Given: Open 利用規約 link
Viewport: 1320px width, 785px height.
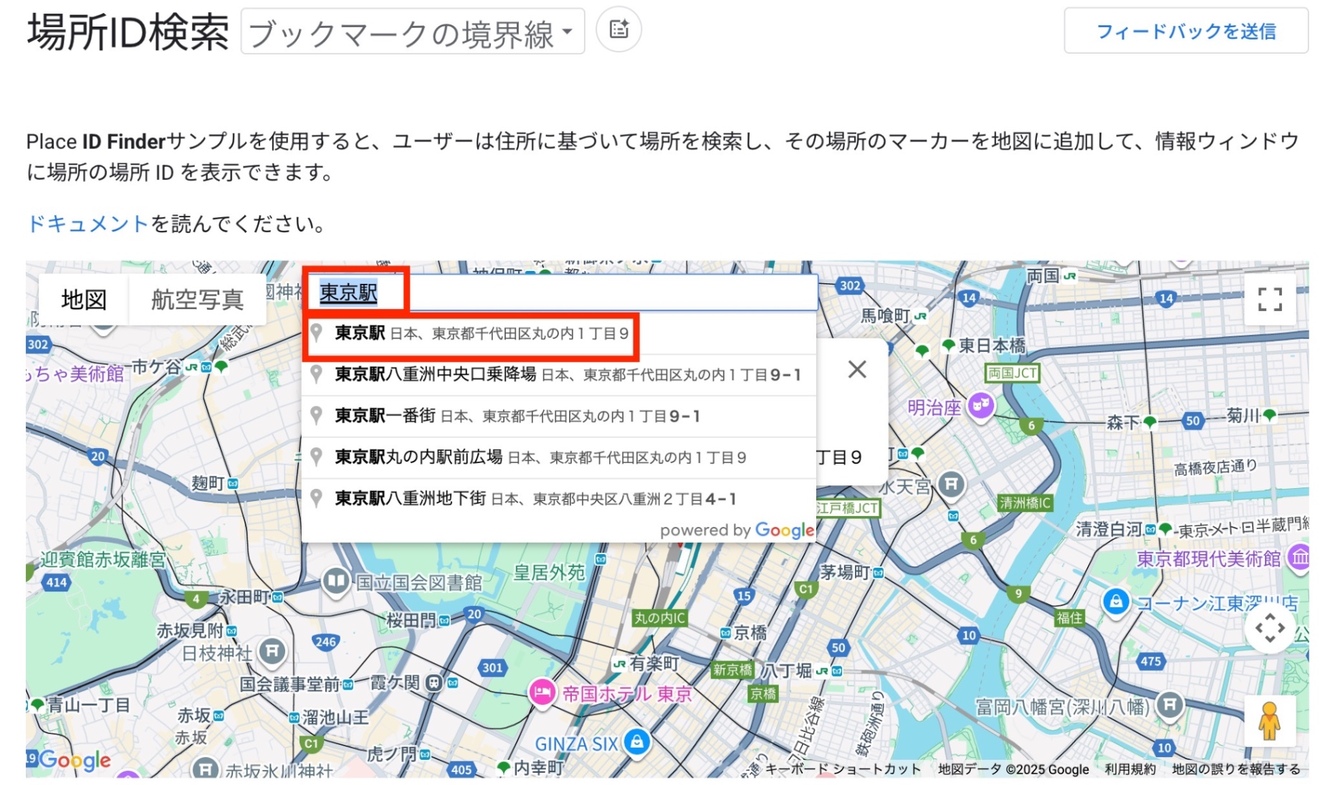Looking at the screenshot, I should point(1130,769).
